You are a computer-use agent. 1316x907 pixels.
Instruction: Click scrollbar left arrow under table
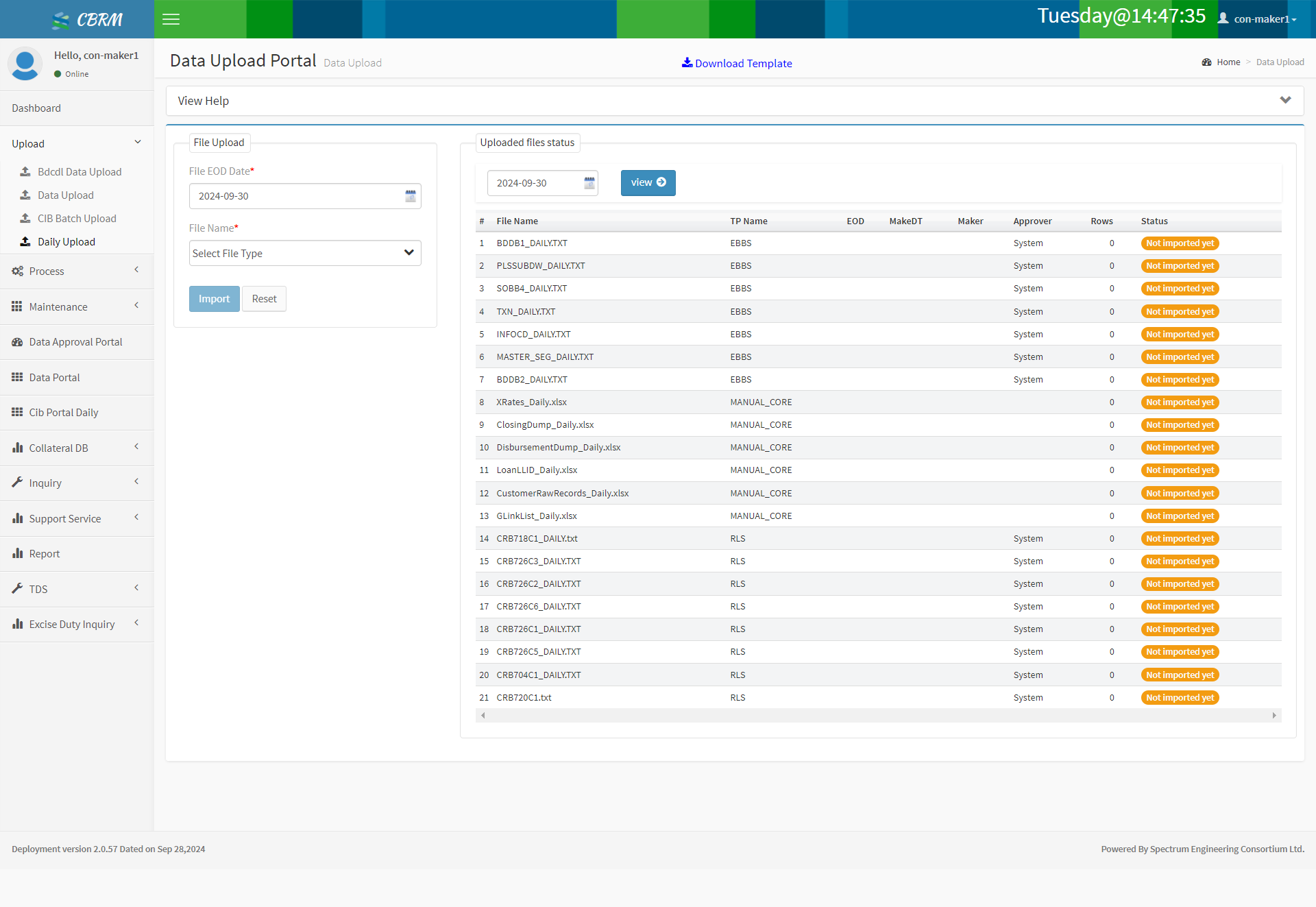click(x=483, y=715)
